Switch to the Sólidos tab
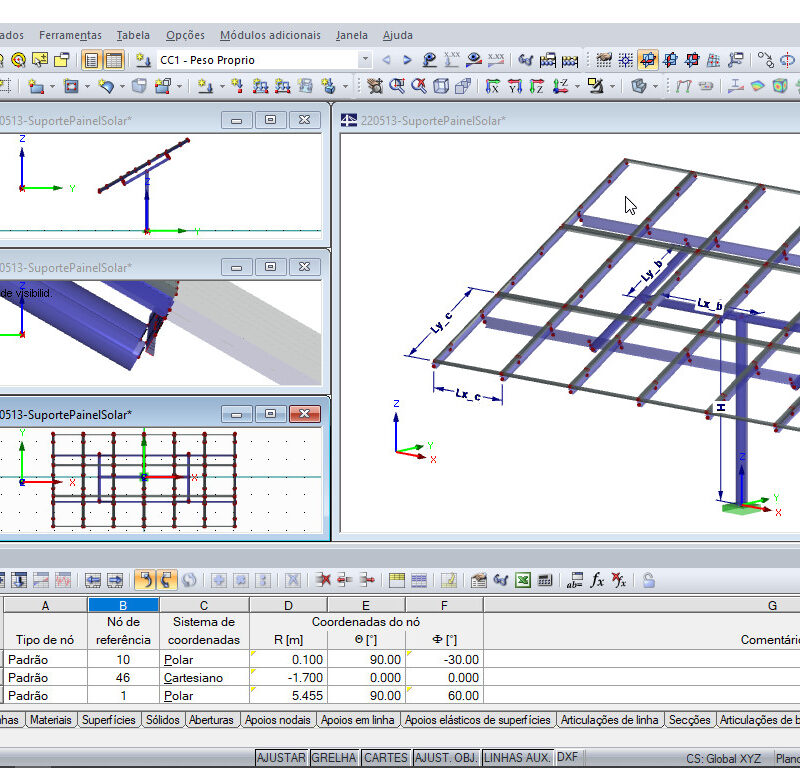Screen dimensions: 800x768 coord(163,720)
